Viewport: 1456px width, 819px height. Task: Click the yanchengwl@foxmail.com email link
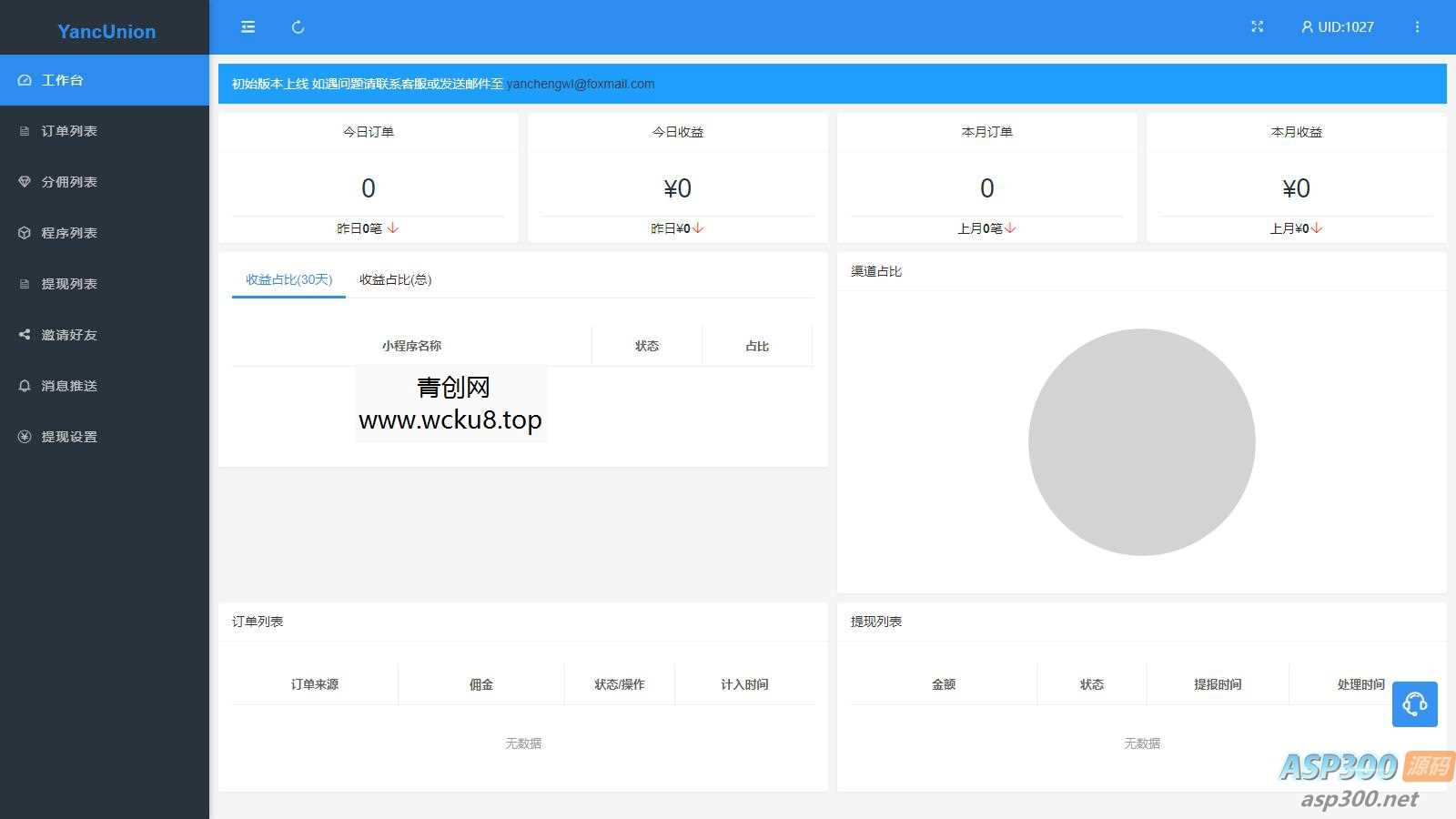tap(580, 84)
